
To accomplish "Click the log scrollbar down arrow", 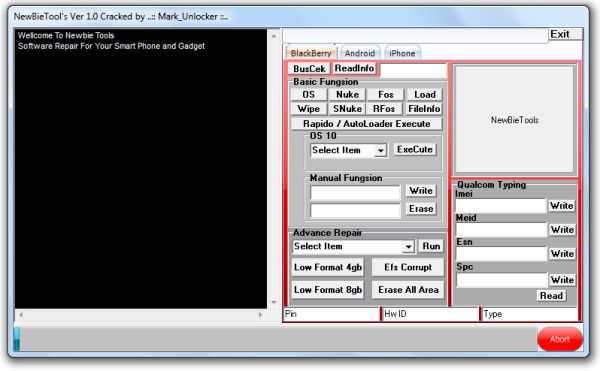I will pos(274,303).
